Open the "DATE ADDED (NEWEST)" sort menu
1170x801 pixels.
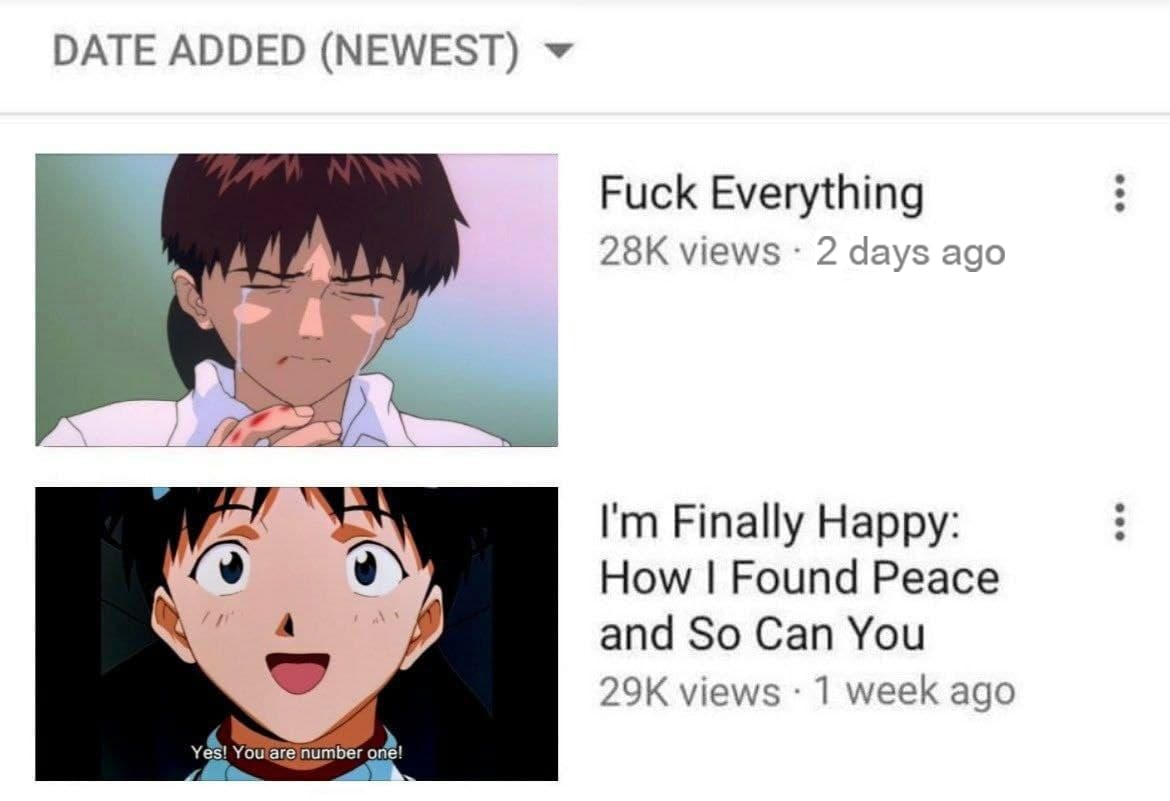[x=313, y=51]
